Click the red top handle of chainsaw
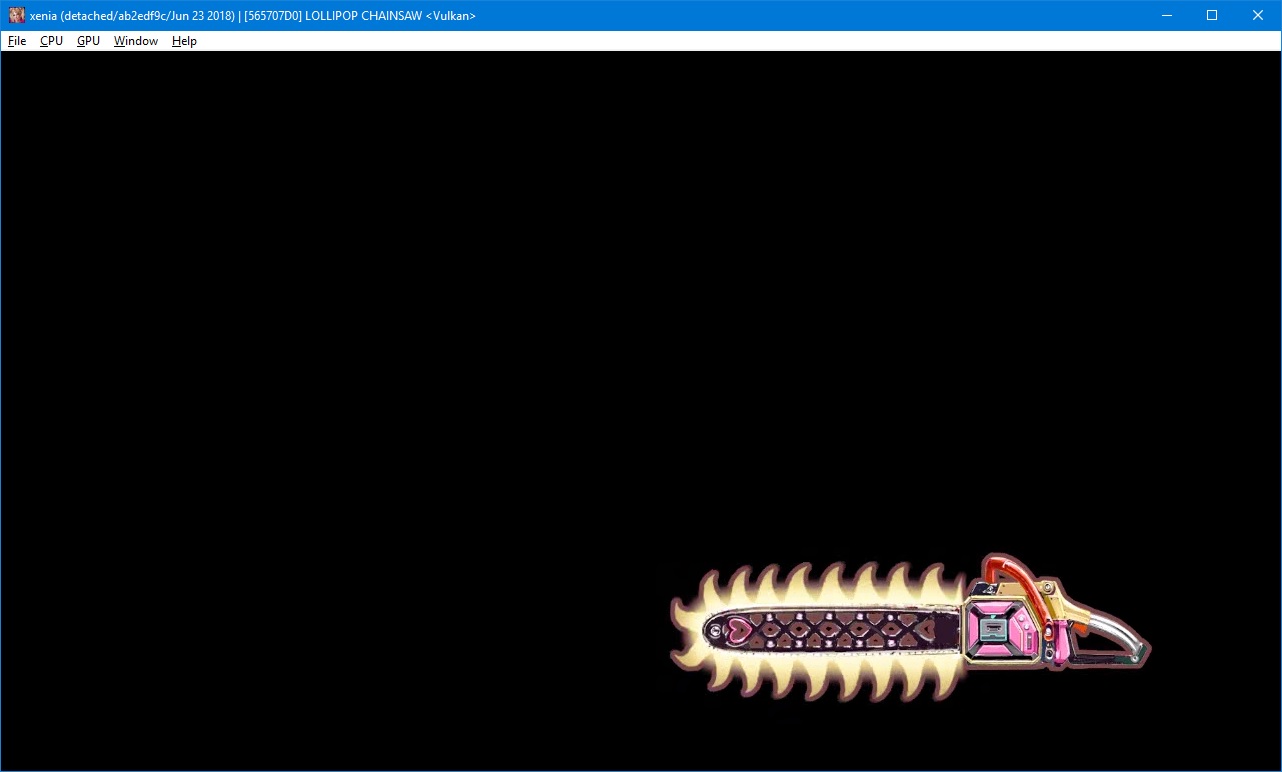This screenshot has width=1282, height=772. pyautogui.click(x=1005, y=570)
